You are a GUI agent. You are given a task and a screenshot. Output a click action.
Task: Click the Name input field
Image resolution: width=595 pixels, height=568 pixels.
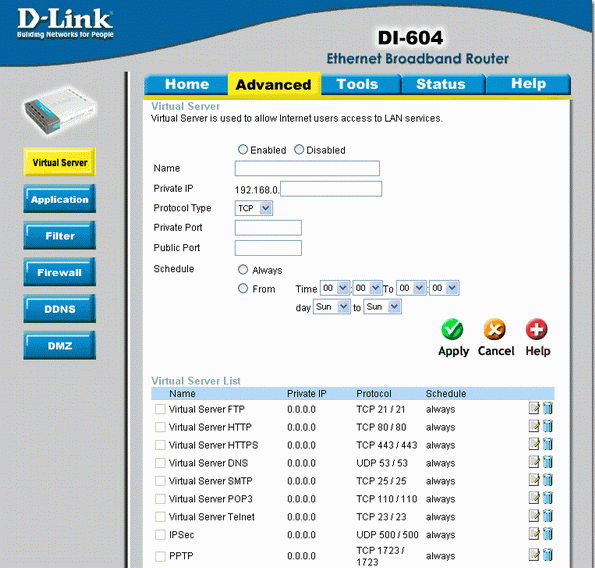[x=307, y=168]
